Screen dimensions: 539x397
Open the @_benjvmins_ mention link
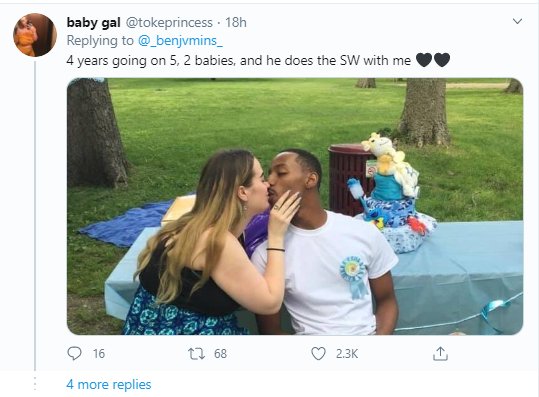pos(180,41)
